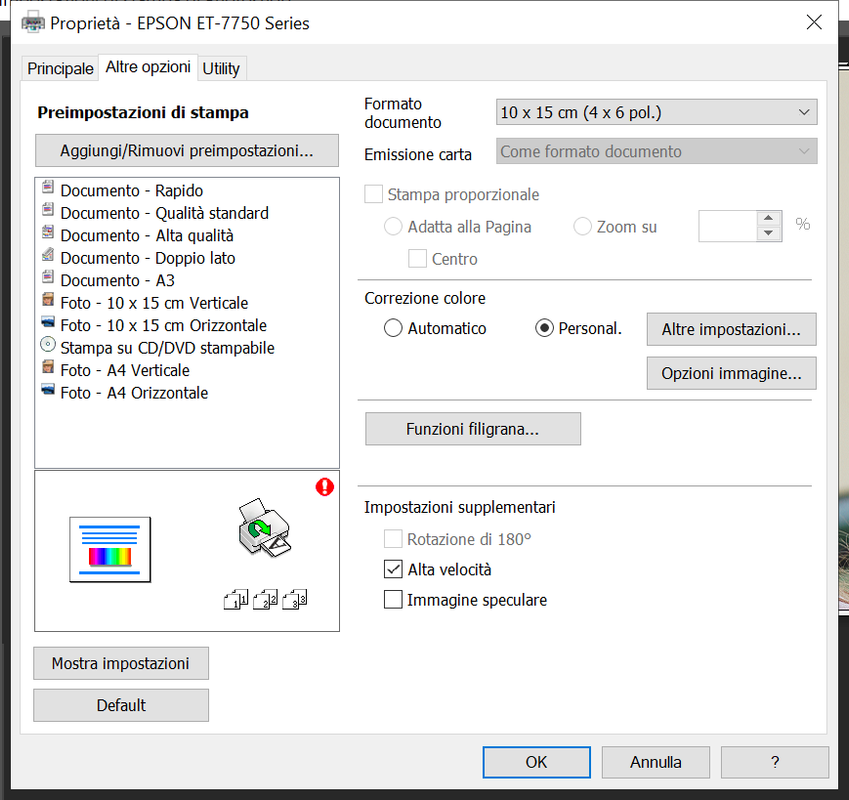849x800 pixels.
Task: Open the Emissione carta dropdown
Action: pyautogui.click(x=656, y=152)
